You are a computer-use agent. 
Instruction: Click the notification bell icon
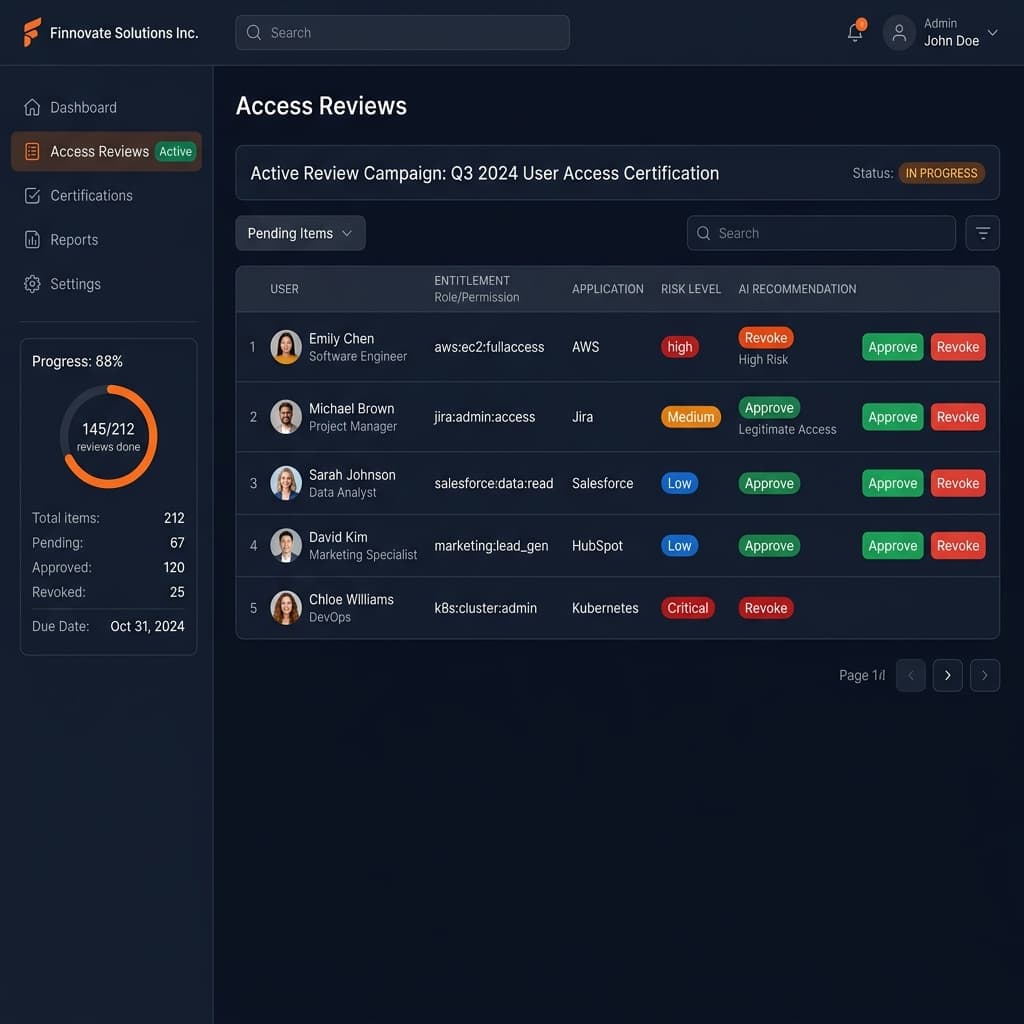point(855,33)
